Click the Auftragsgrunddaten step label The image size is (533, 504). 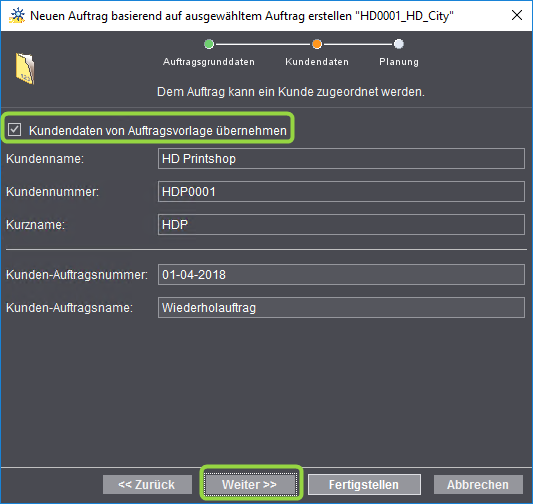(x=209, y=62)
